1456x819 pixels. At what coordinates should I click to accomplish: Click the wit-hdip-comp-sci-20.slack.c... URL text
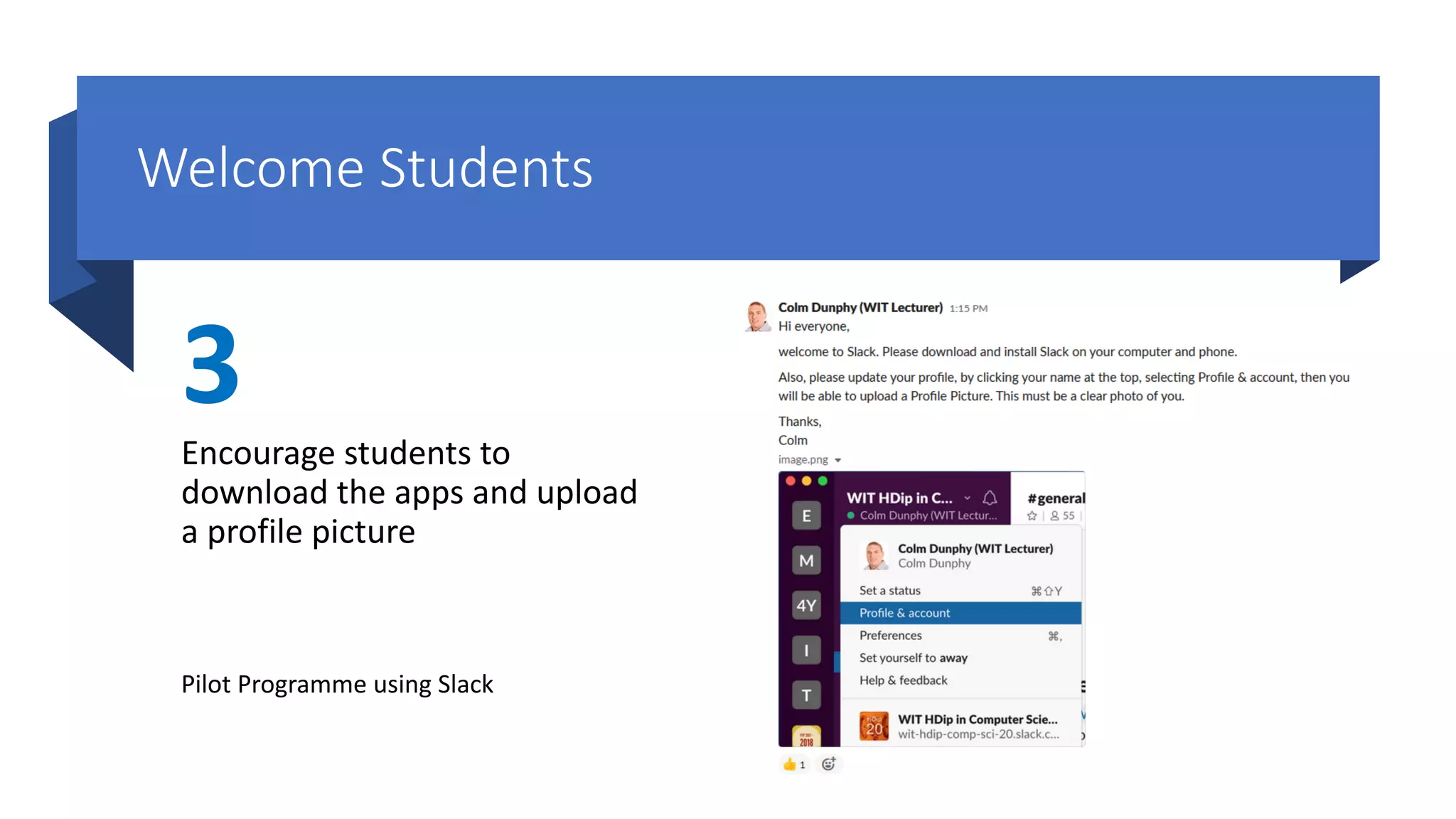pos(978,734)
